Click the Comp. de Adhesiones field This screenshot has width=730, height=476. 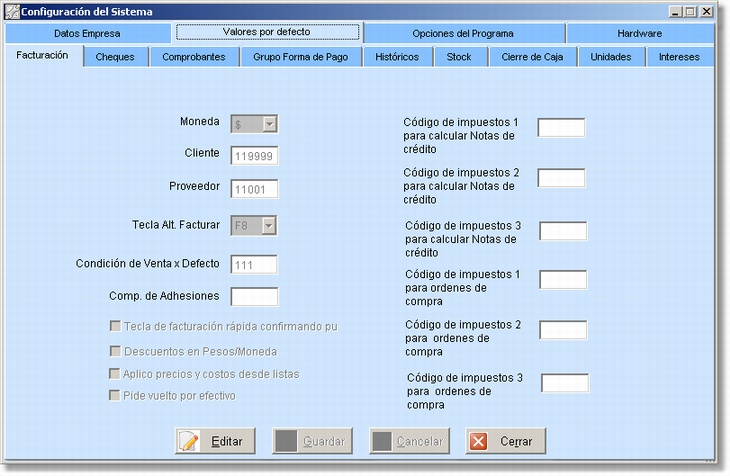tap(254, 296)
